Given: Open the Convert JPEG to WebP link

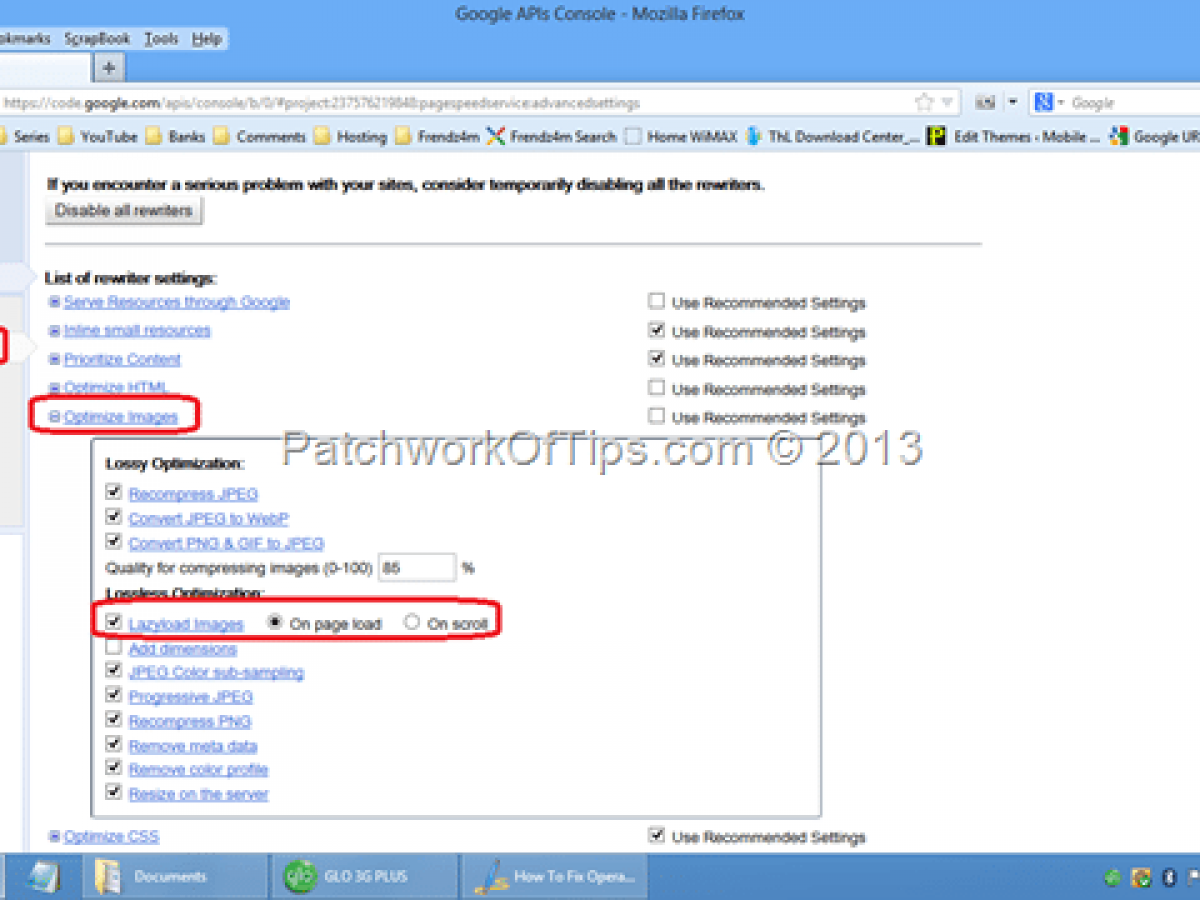Looking at the screenshot, I should [209, 519].
